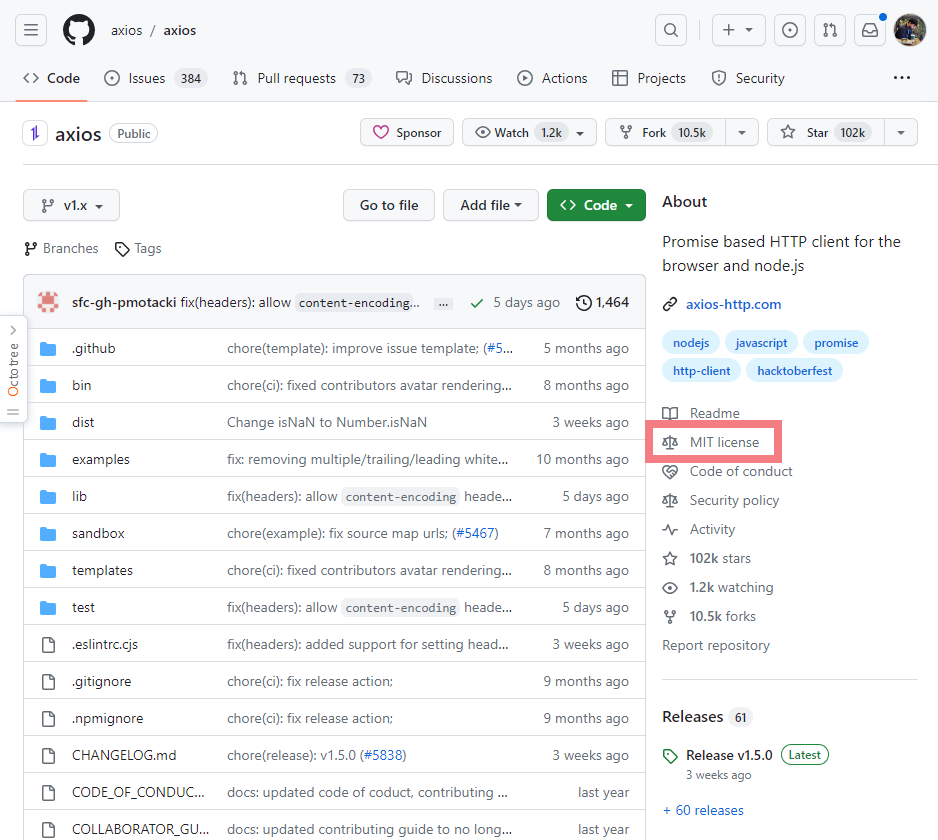Click Report repository link
This screenshot has height=840, width=938.
point(715,646)
